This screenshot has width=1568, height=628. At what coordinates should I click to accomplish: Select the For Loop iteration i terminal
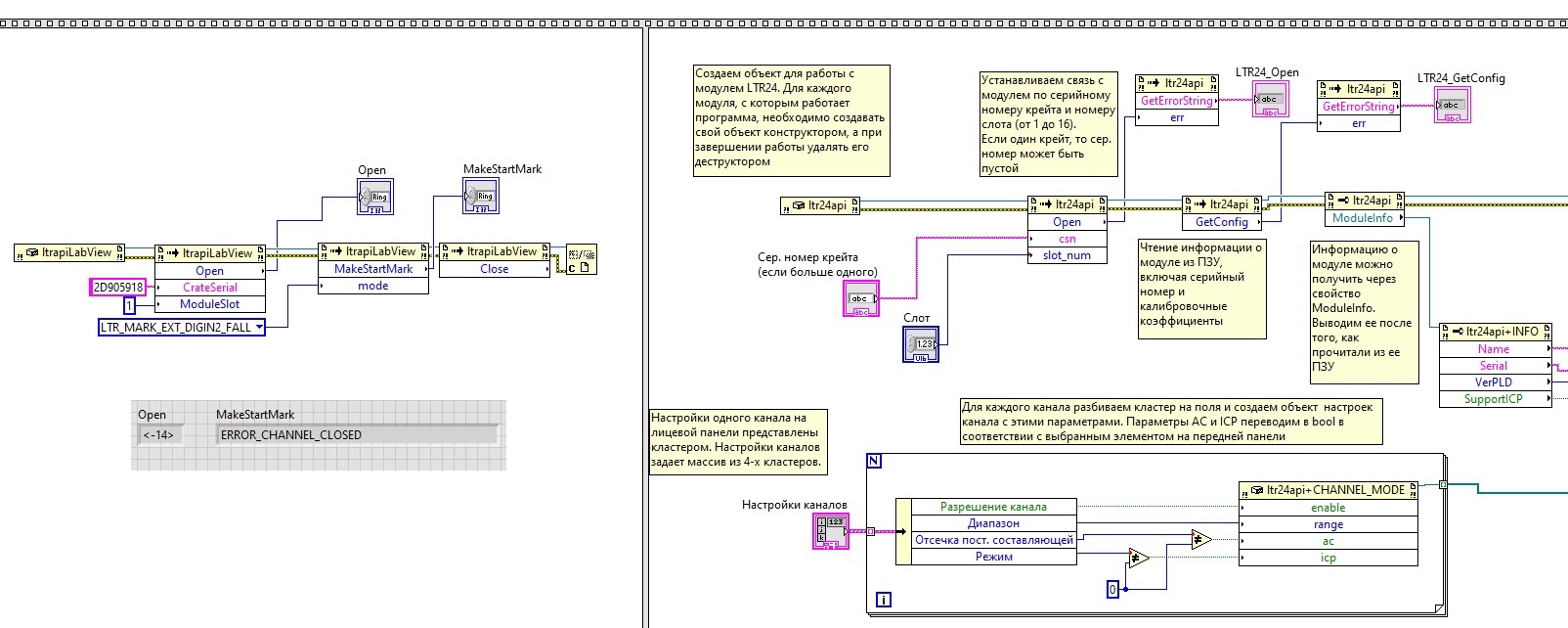(x=883, y=600)
